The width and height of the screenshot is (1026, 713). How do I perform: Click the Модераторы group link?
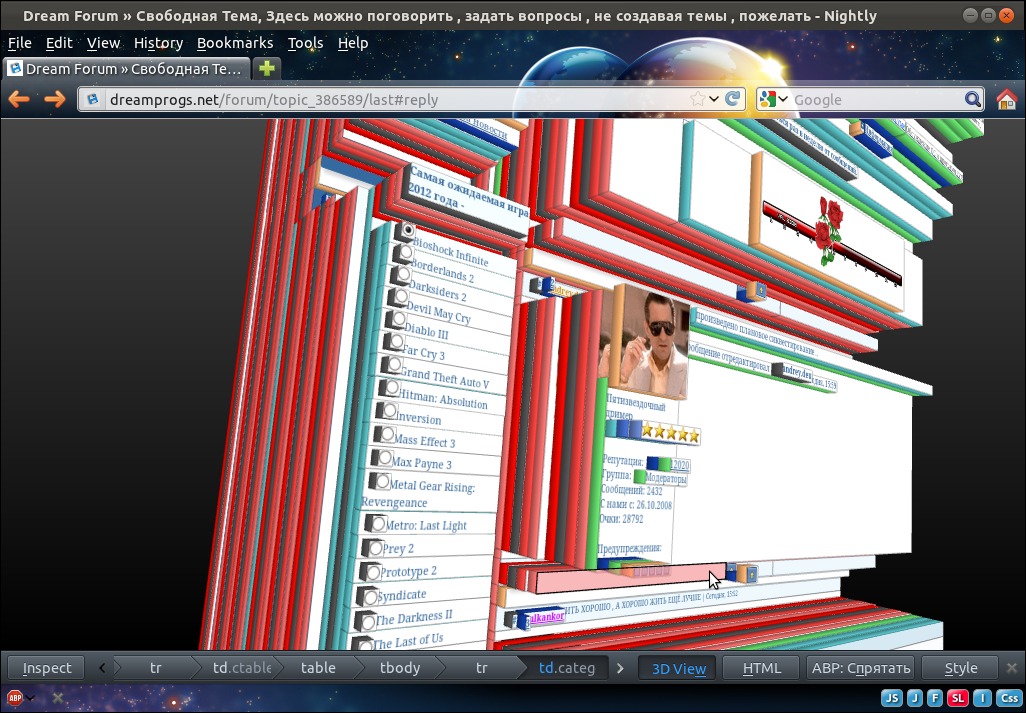tap(666, 478)
